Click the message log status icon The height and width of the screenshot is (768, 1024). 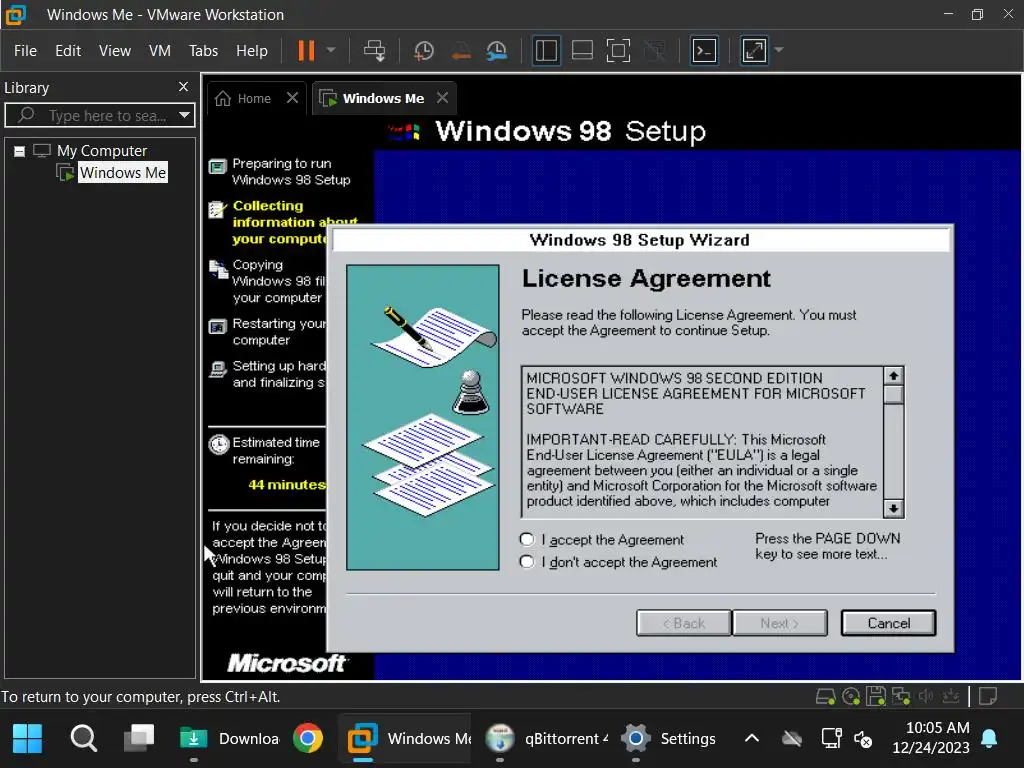(x=988, y=697)
